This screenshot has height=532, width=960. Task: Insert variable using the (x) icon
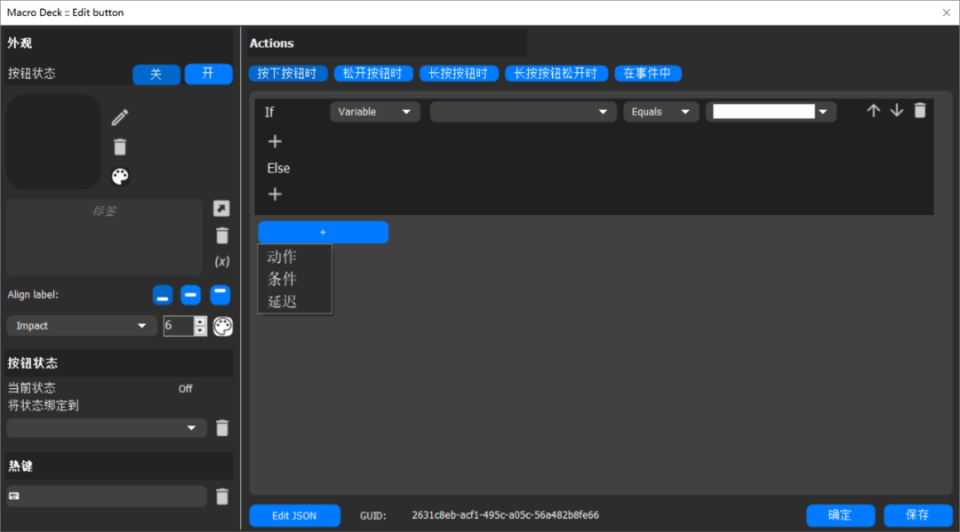click(222, 261)
